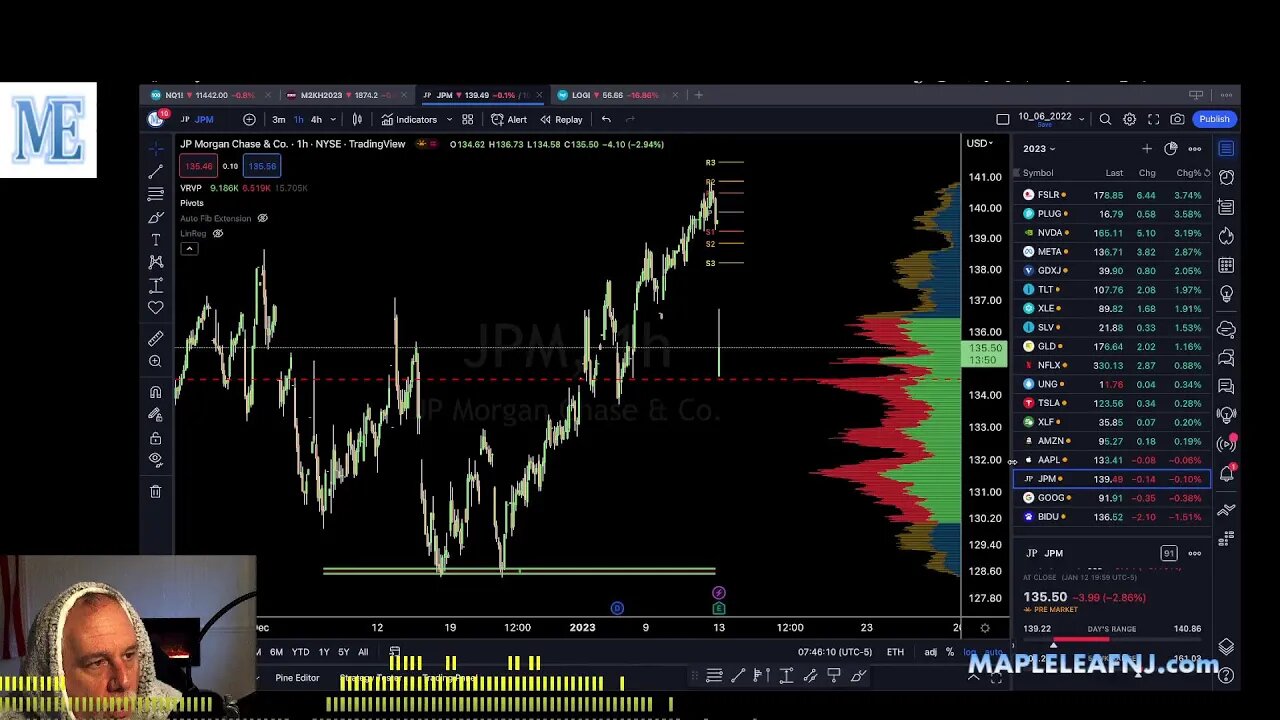Toggle adj adjustment for dividends
The height and width of the screenshot is (720, 1280).
pyautogui.click(x=930, y=652)
